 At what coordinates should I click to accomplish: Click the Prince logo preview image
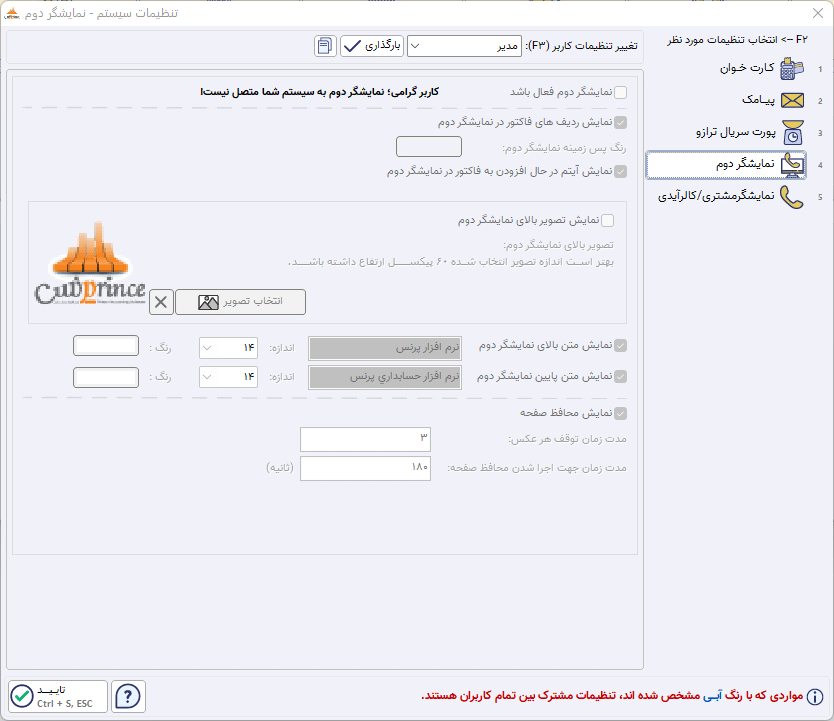(90, 264)
